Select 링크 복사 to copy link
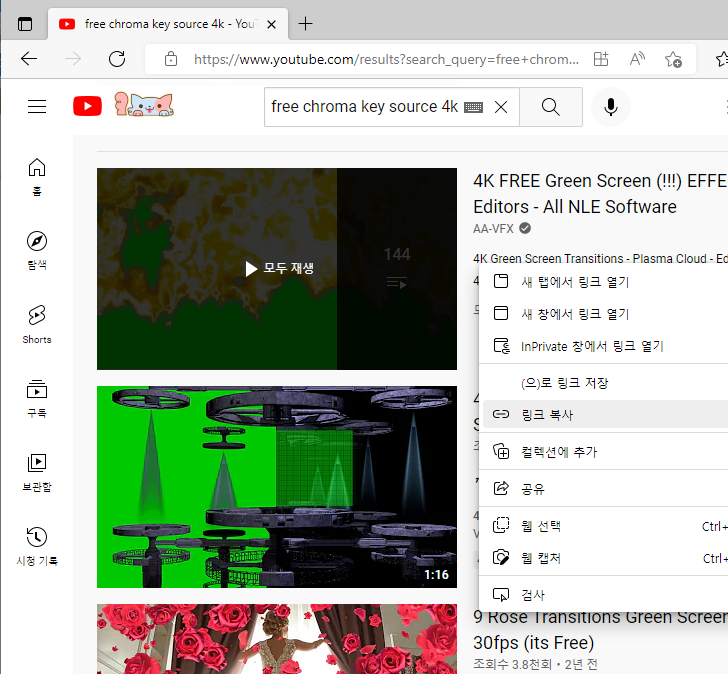 coord(604,414)
